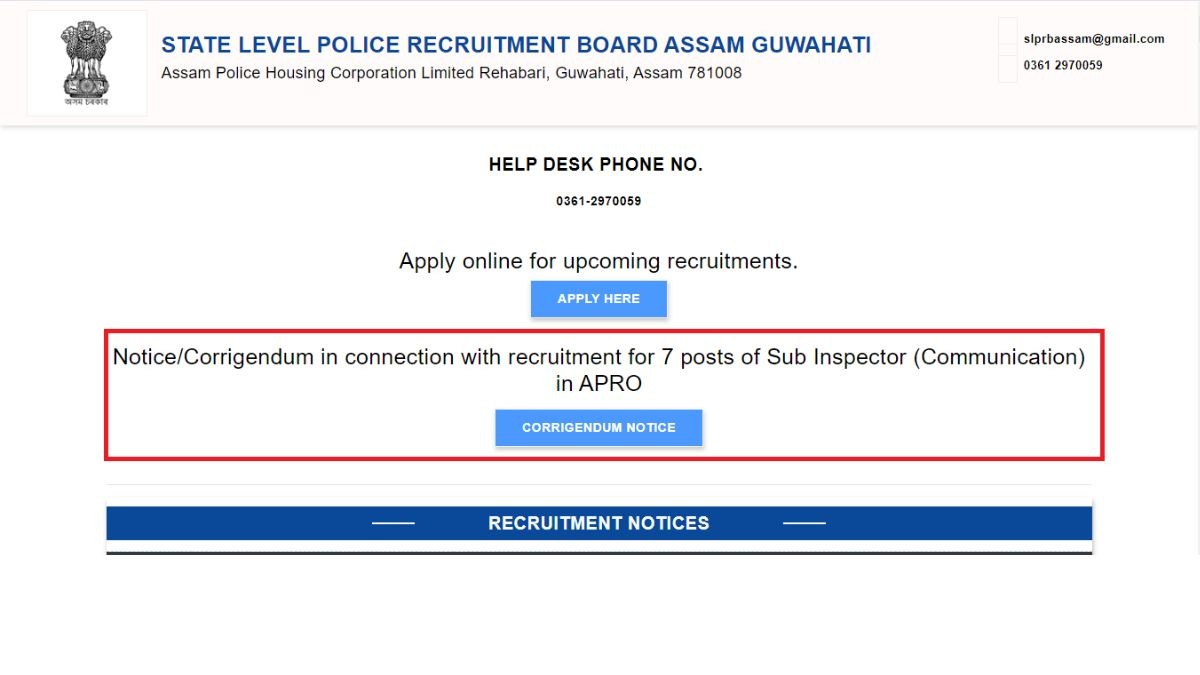Click the dash right of RECRUITMENT NOTICES
This screenshot has height=675, width=1200.
[x=804, y=523]
